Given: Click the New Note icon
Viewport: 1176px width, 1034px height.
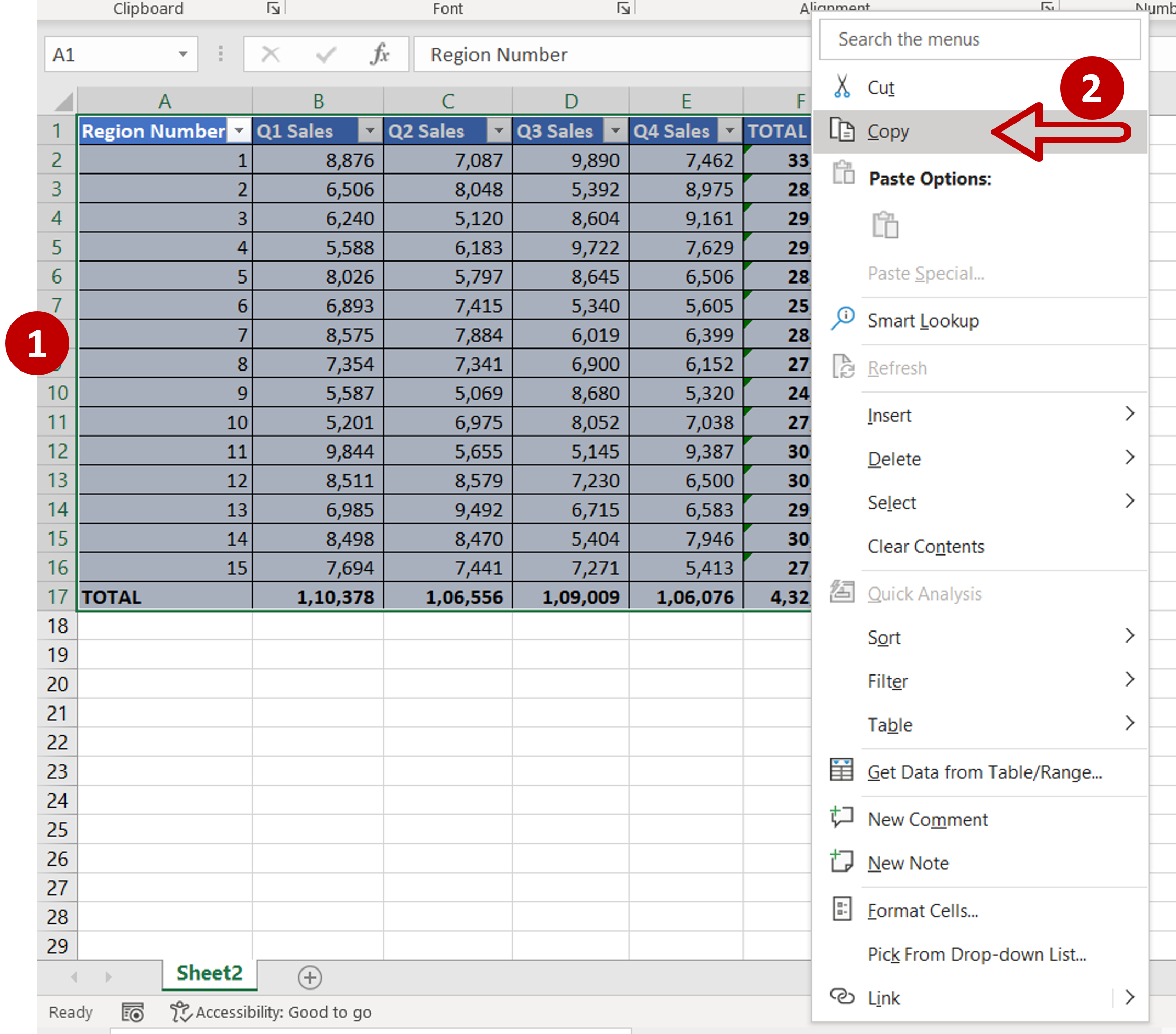Looking at the screenshot, I should (841, 862).
